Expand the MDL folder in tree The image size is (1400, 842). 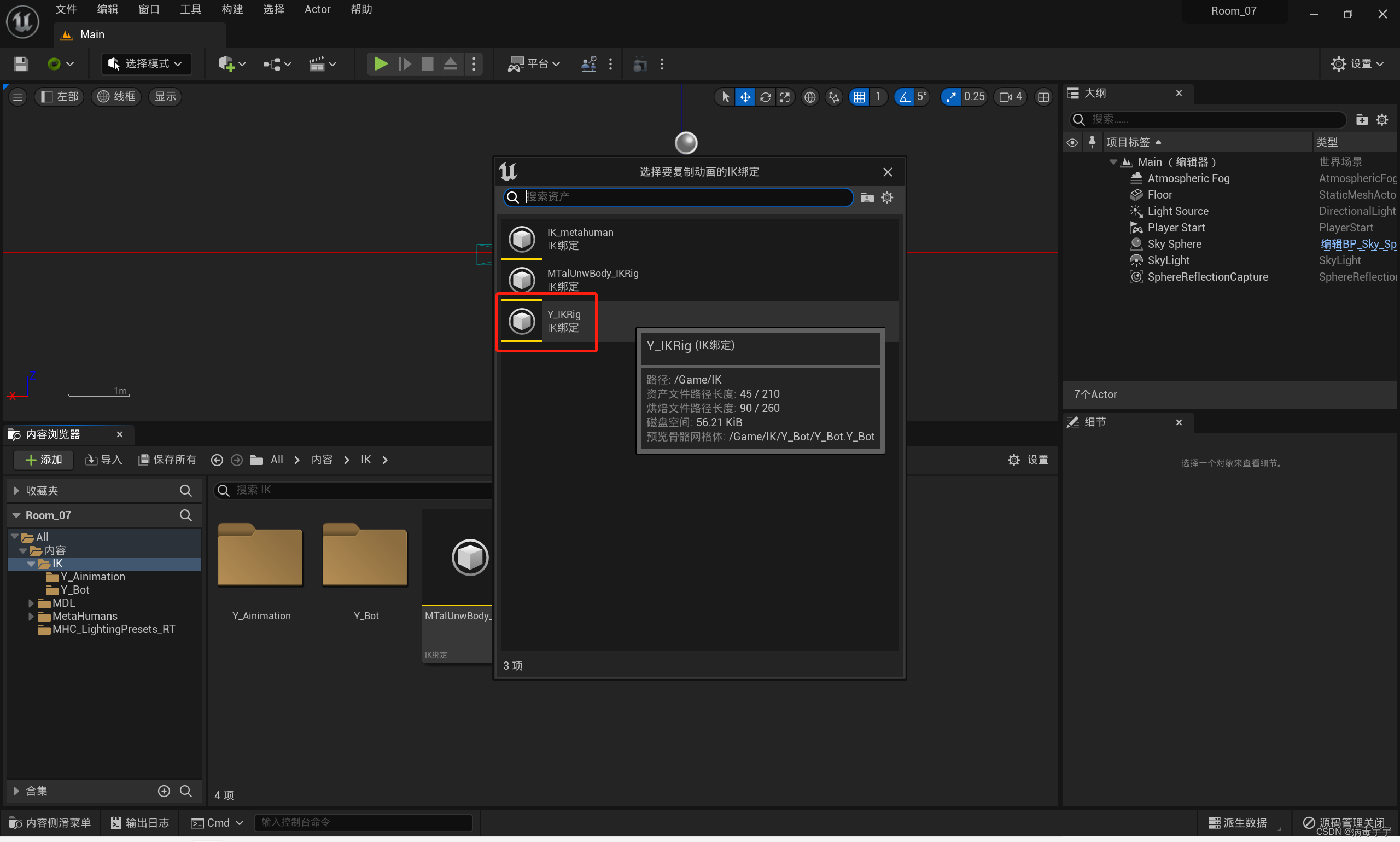point(31,603)
